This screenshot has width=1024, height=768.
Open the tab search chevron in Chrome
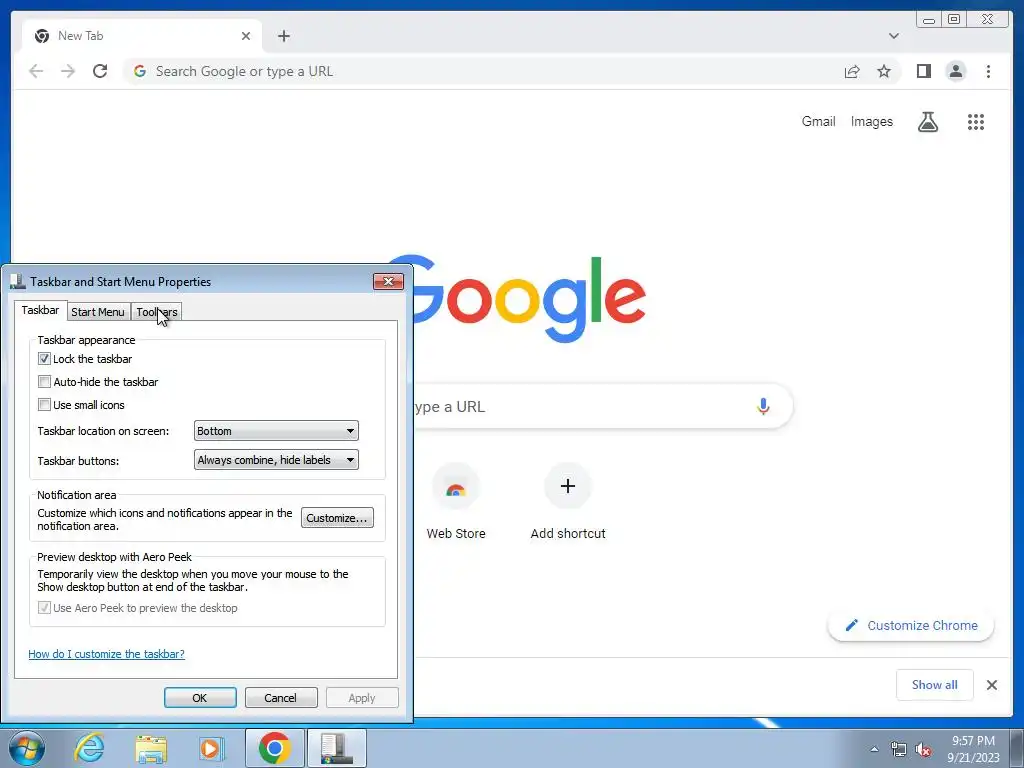point(893,36)
